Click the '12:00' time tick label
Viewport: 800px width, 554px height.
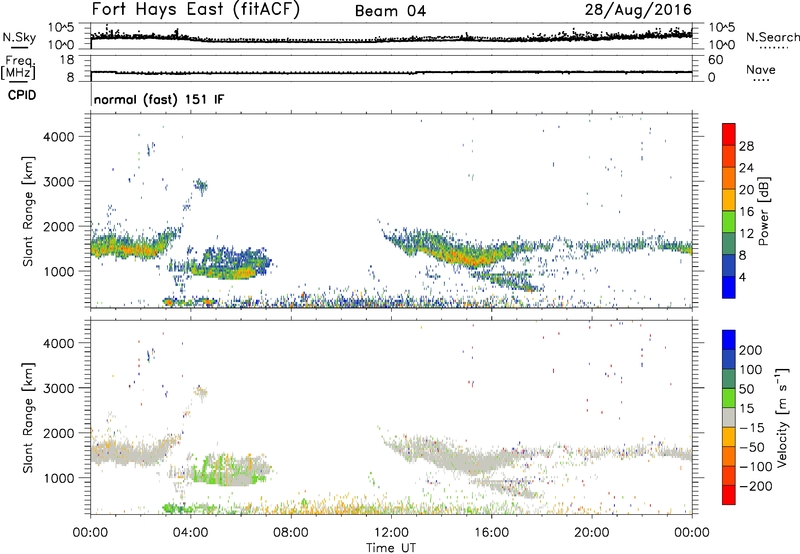coord(391,533)
